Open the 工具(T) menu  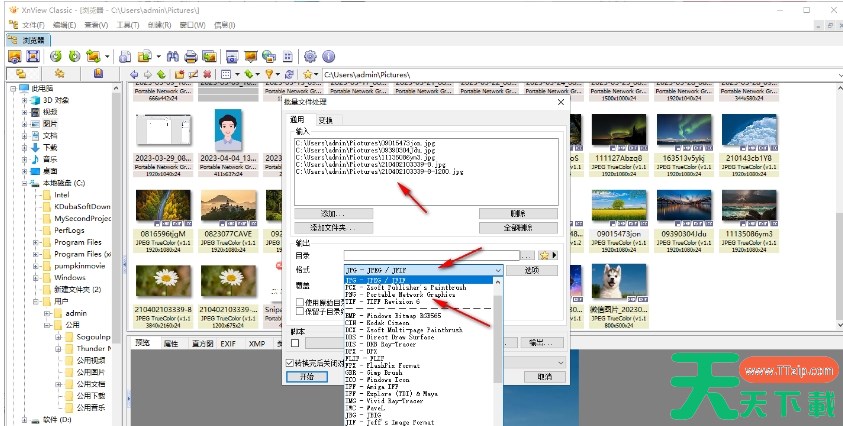point(127,24)
